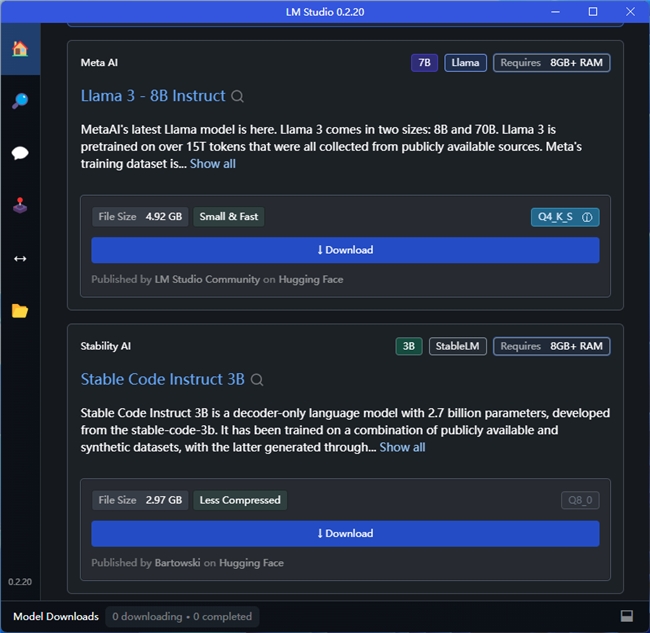Click the 7B parameter tag

(424, 63)
